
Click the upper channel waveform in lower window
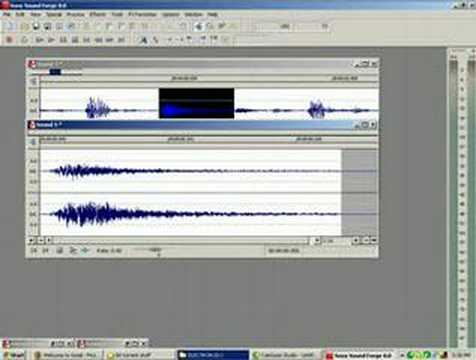coord(190,171)
